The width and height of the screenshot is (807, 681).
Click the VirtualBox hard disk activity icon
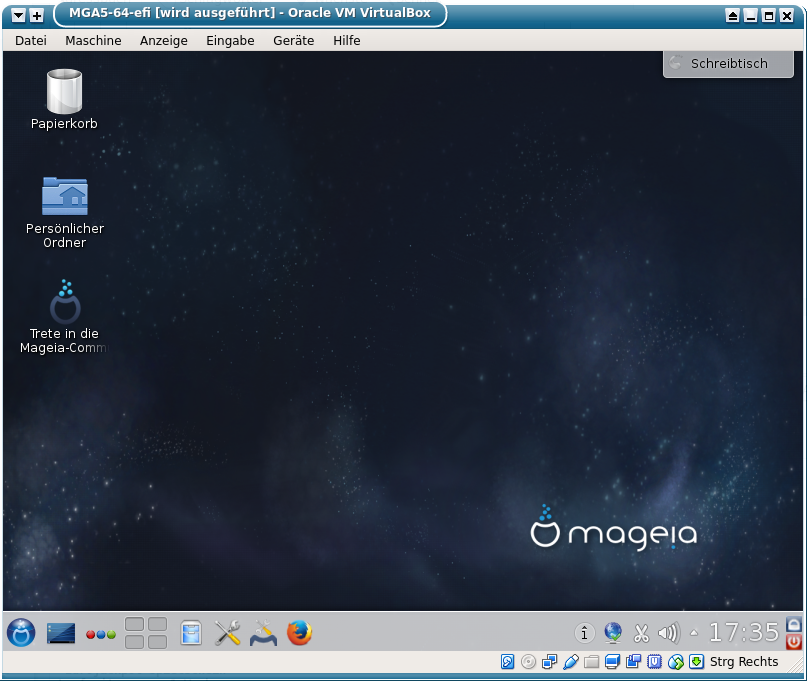click(x=507, y=661)
